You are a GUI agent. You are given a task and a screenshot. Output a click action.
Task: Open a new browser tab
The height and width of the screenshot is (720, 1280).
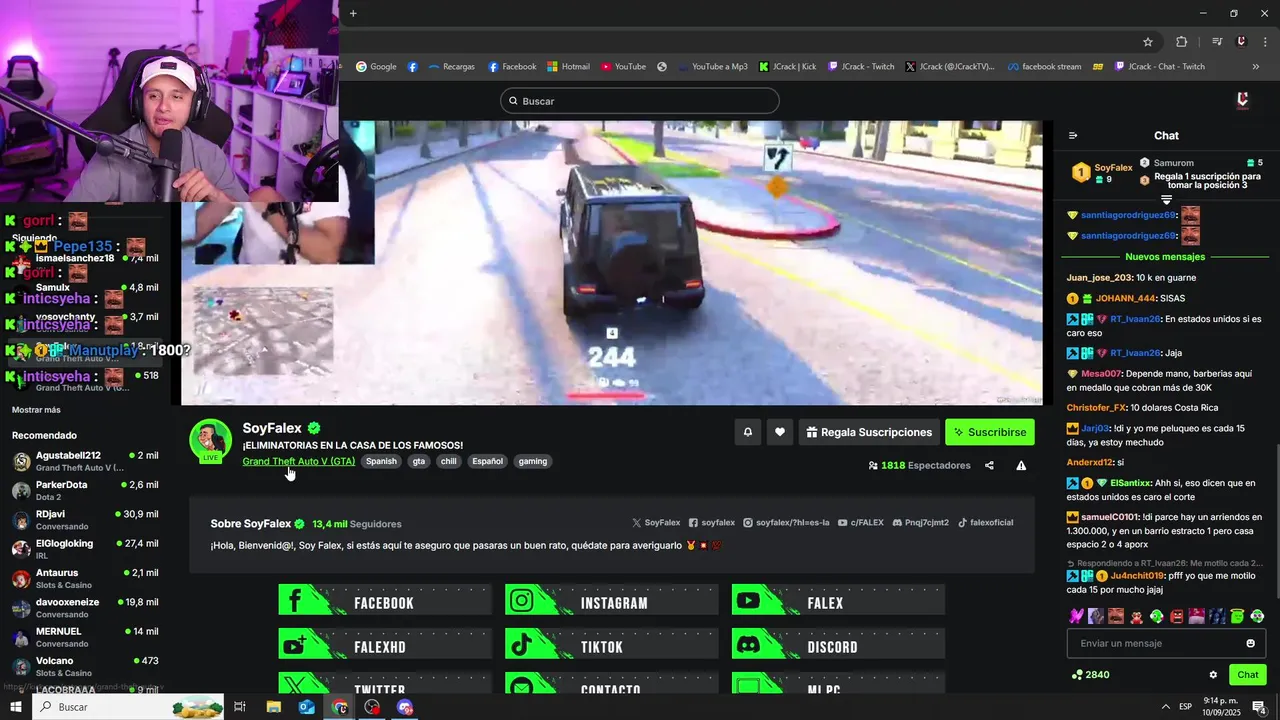(x=353, y=13)
